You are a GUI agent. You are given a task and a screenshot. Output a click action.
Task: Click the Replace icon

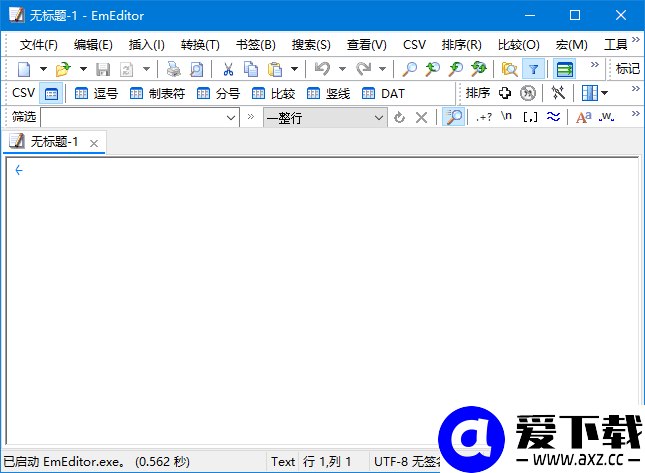479,69
